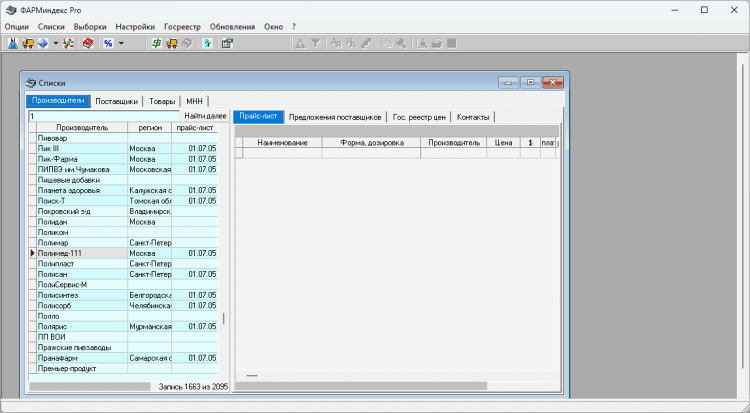Image resolution: width=750 pixels, height=413 pixels.
Task: Click the properties window icon right of person icon
Action: [227, 43]
